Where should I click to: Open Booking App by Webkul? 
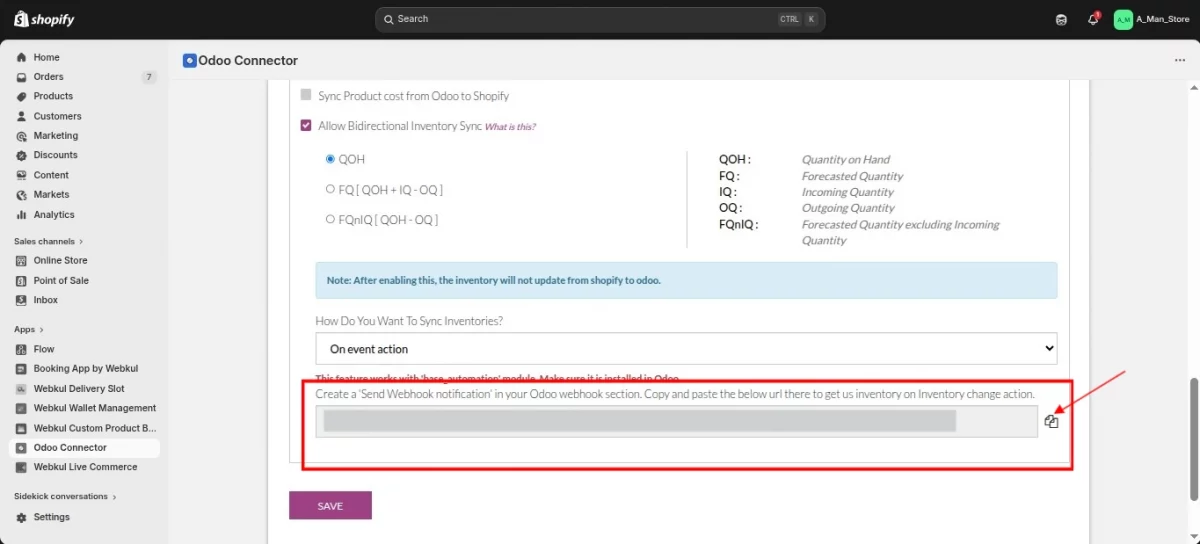(x=85, y=369)
